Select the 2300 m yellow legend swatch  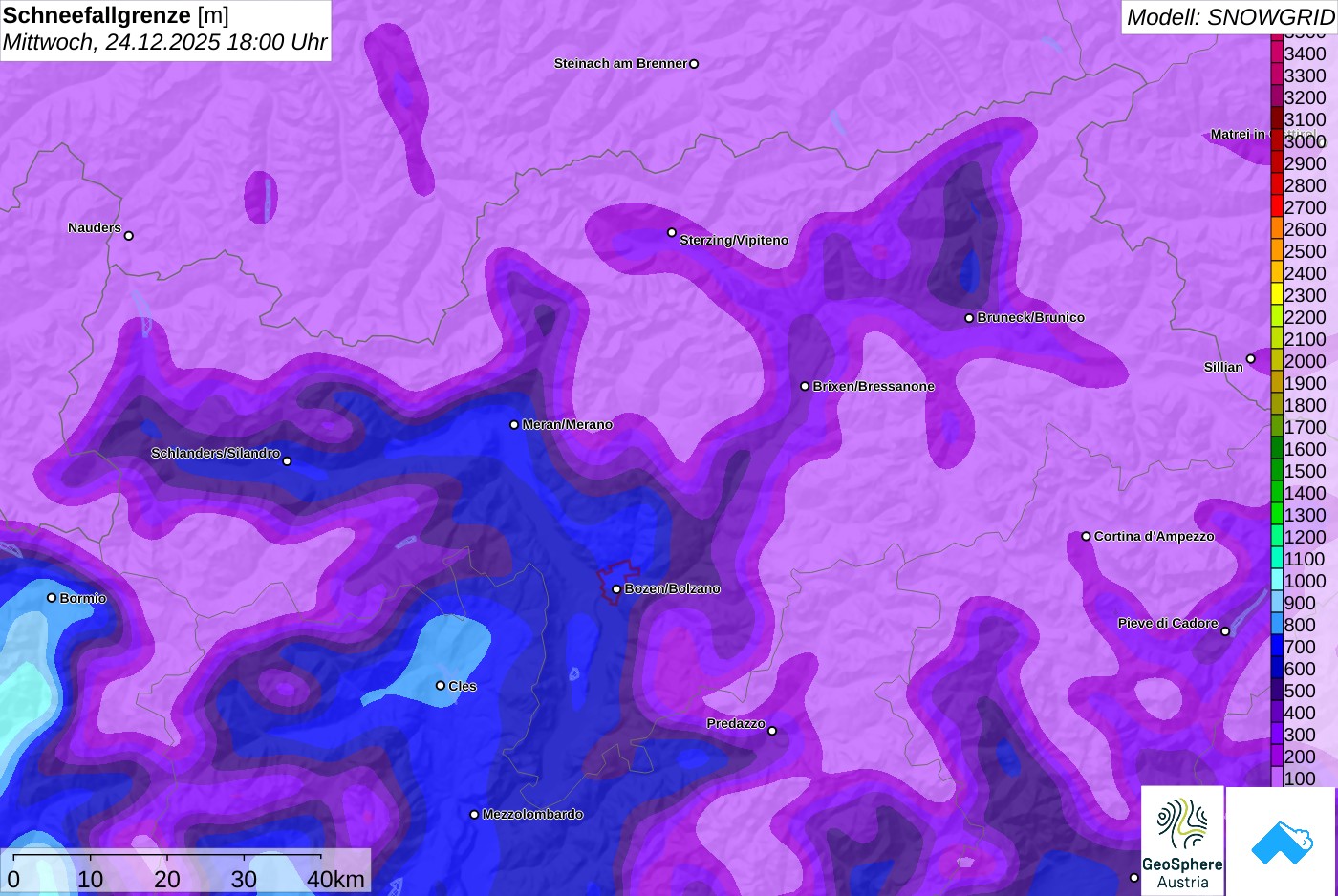coord(1277,295)
